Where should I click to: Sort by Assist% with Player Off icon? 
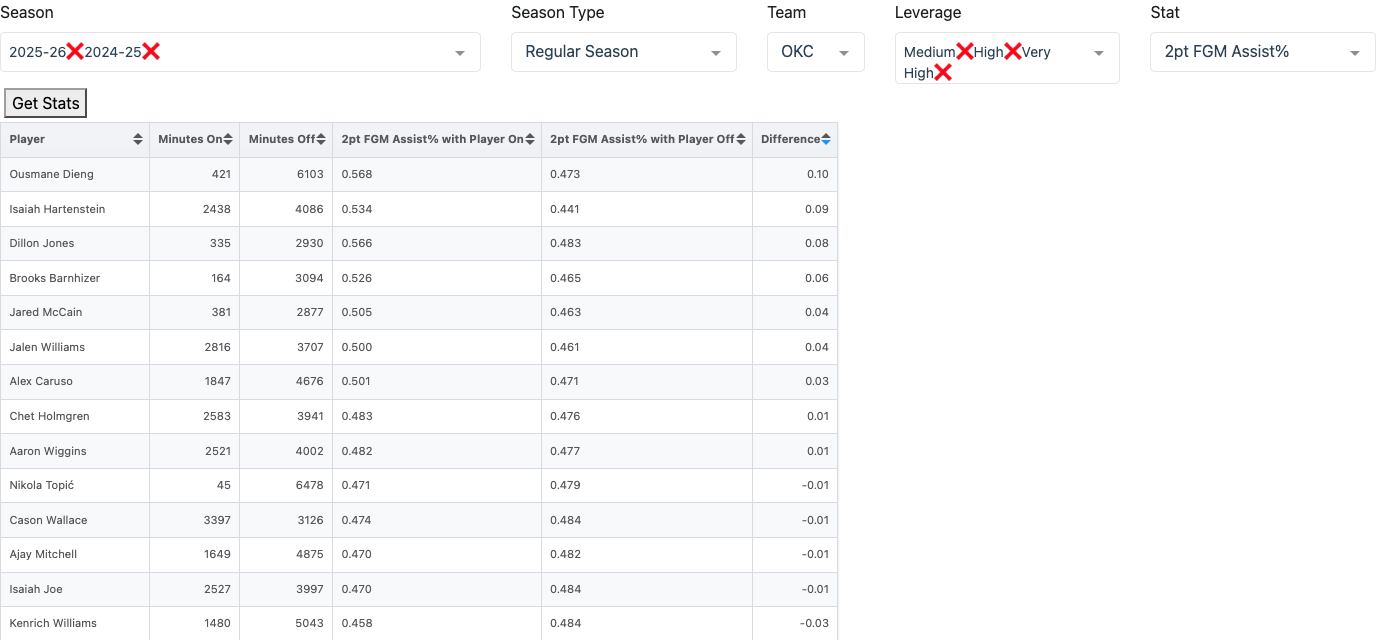(741, 140)
